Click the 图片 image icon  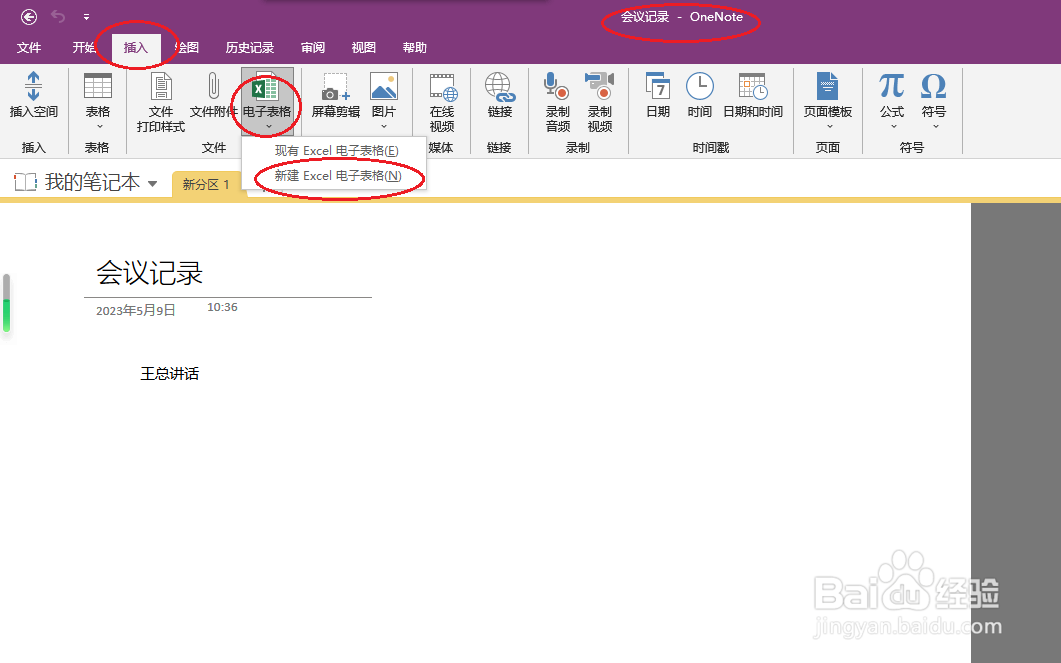coord(383,87)
